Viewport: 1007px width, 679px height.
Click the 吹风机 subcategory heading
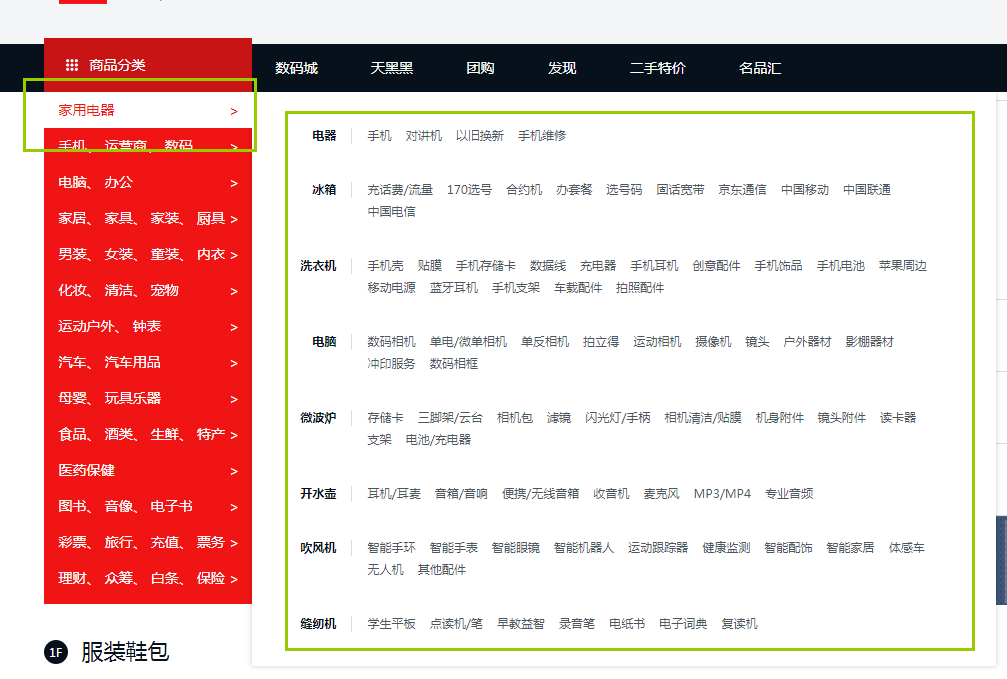click(319, 548)
